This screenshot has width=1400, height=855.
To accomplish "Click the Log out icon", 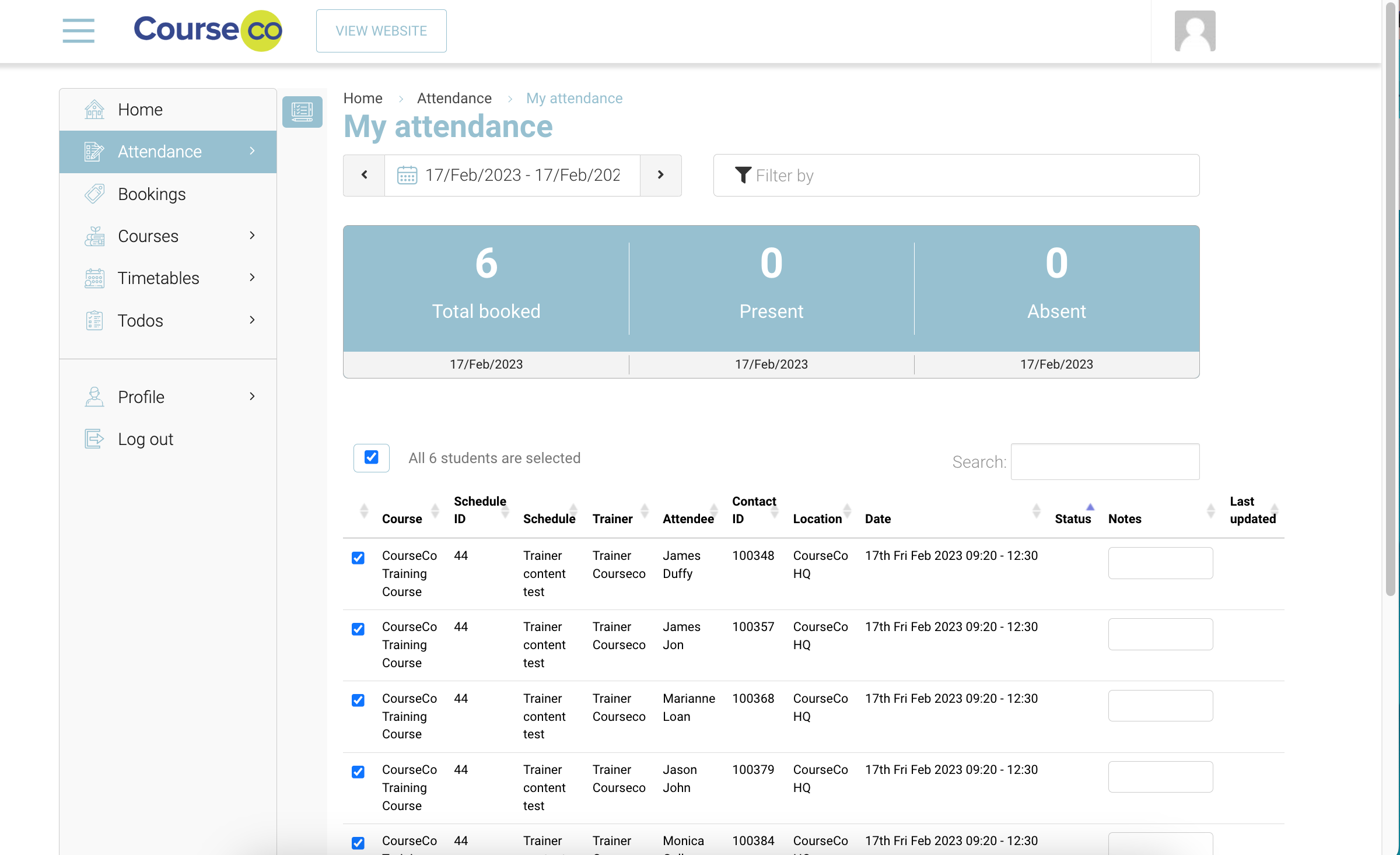I will [94, 439].
